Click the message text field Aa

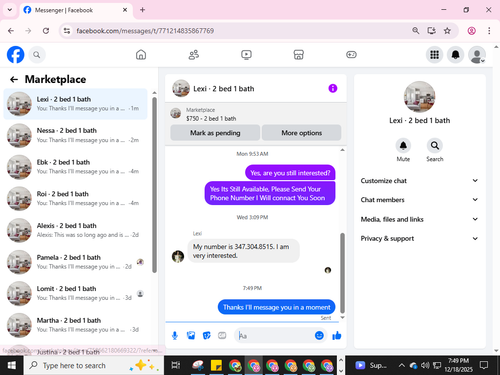tap(275, 336)
